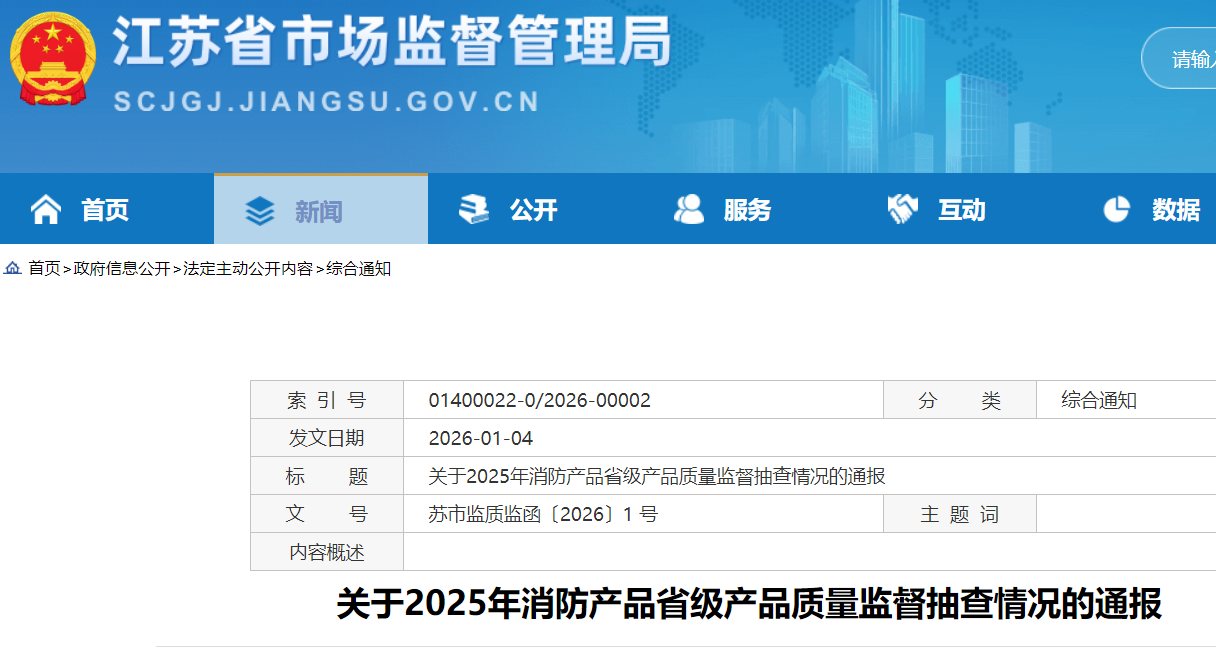This screenshot has width=1216, height=660.
Task: Click into the search input box
Action: [1190, 59]
